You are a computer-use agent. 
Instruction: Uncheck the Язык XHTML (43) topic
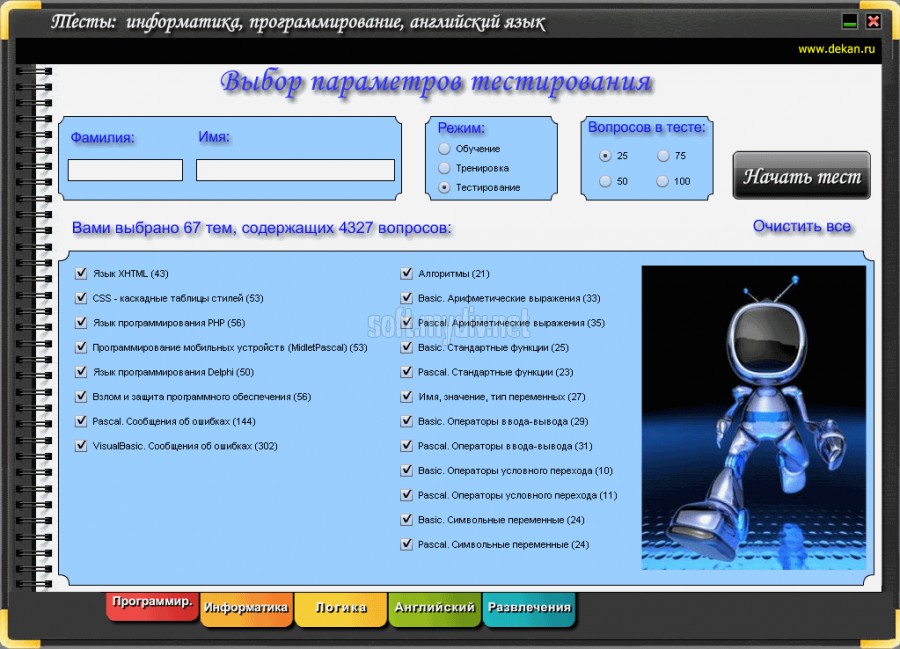(81, 273)
